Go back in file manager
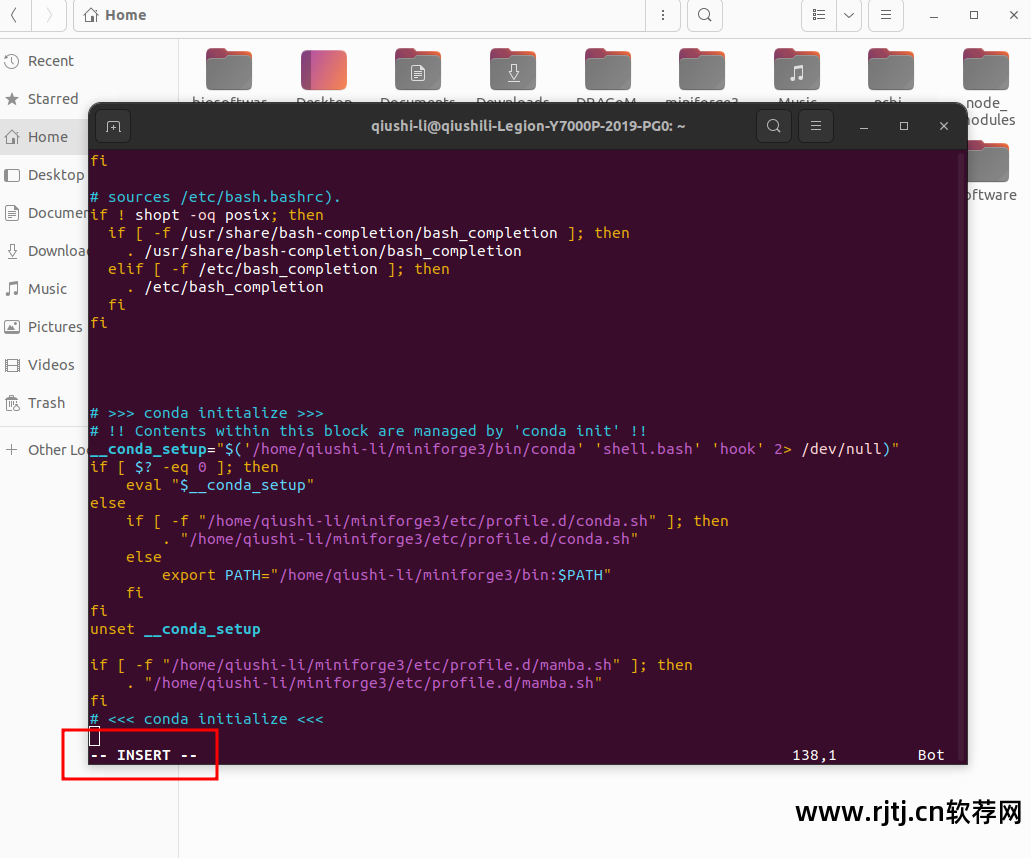The height and width of the screenshot is (858, 1031). point(15,15)
